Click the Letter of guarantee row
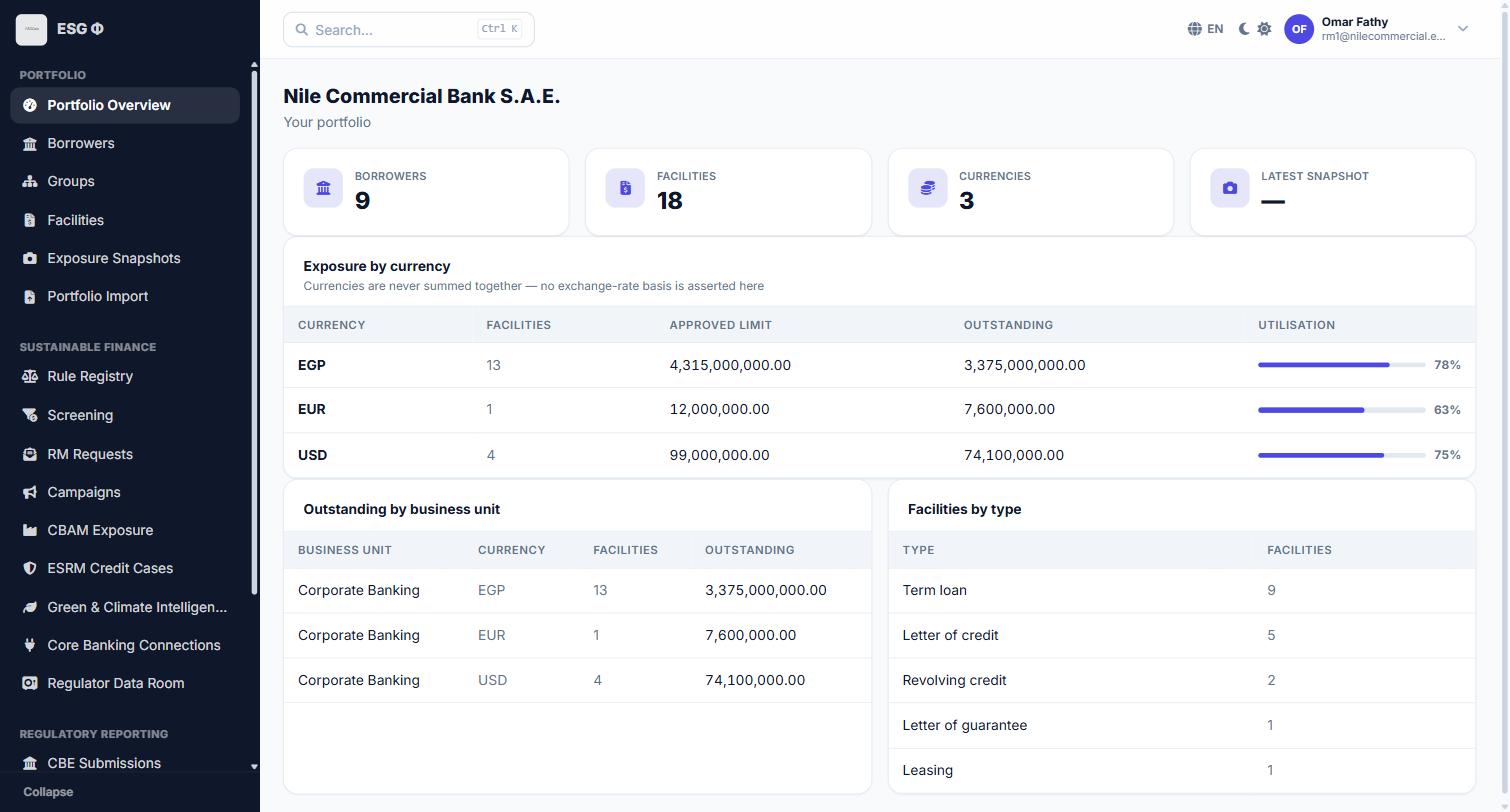This screenshot has width=1510, height=812. (1181, 725)
